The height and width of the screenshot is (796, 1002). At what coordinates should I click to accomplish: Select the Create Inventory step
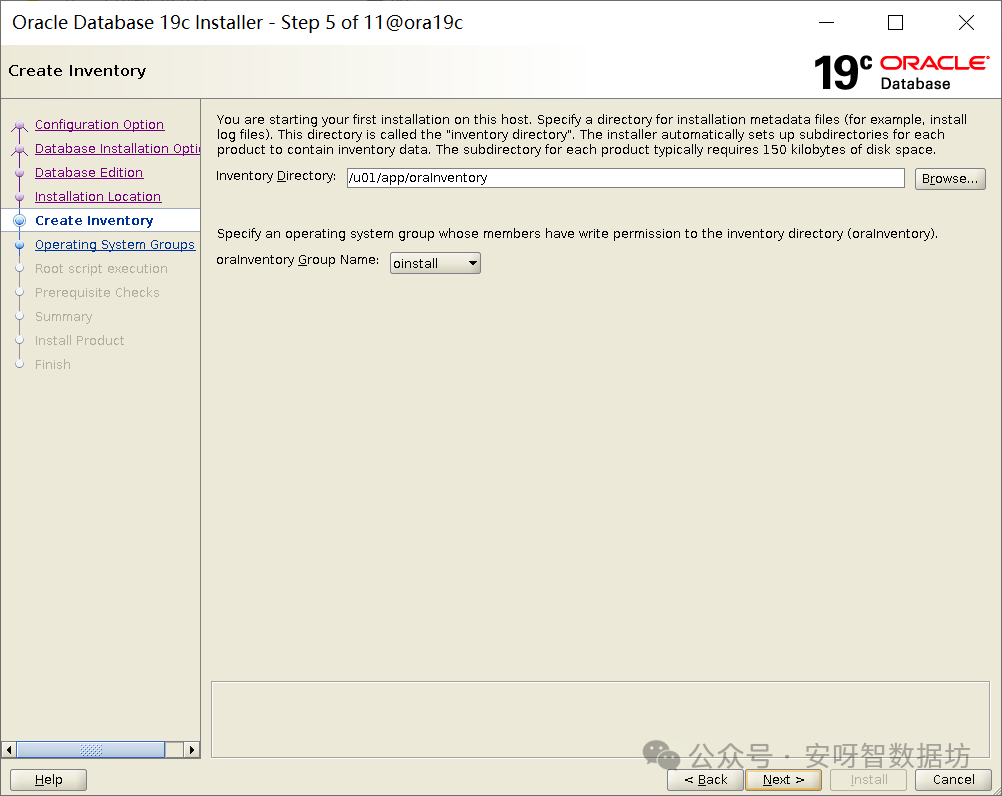(x=94, y=220)
